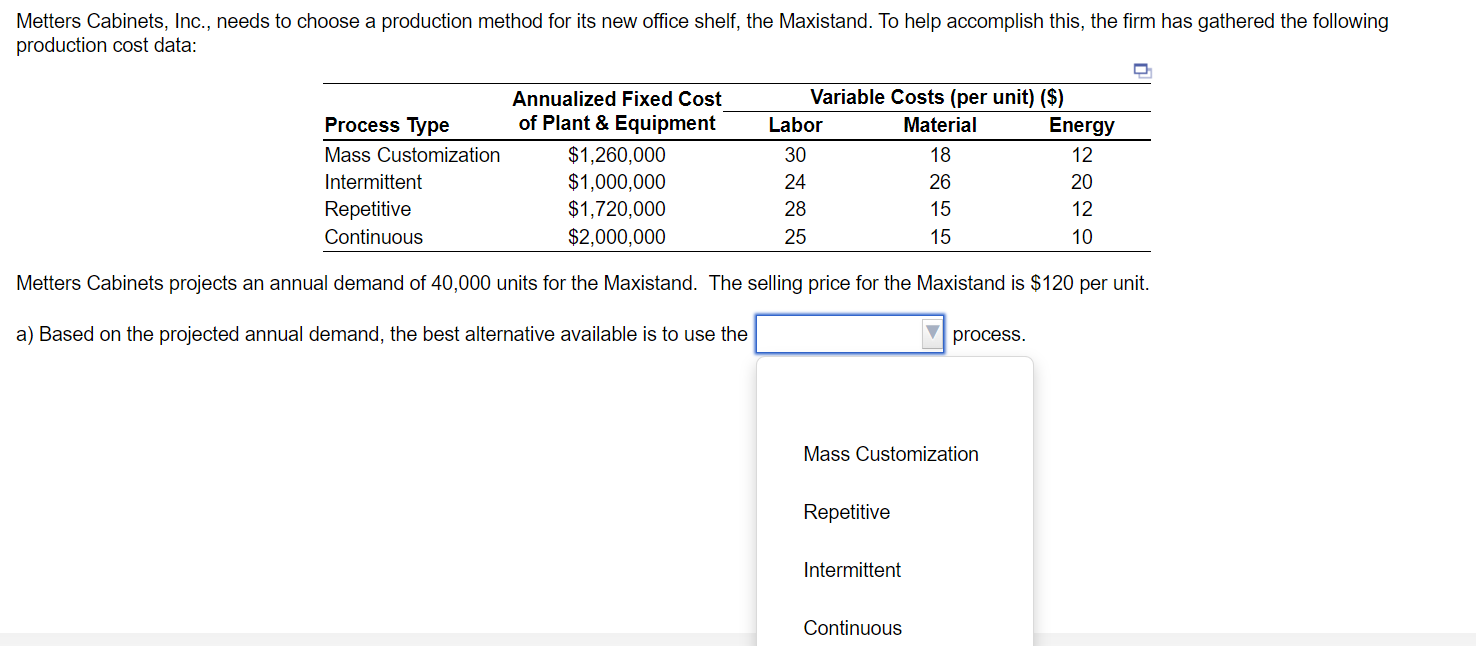This screenshot has width=1476, height=646.
Task: Click labor value 24 for Intermittent
Action: [795, 182]
